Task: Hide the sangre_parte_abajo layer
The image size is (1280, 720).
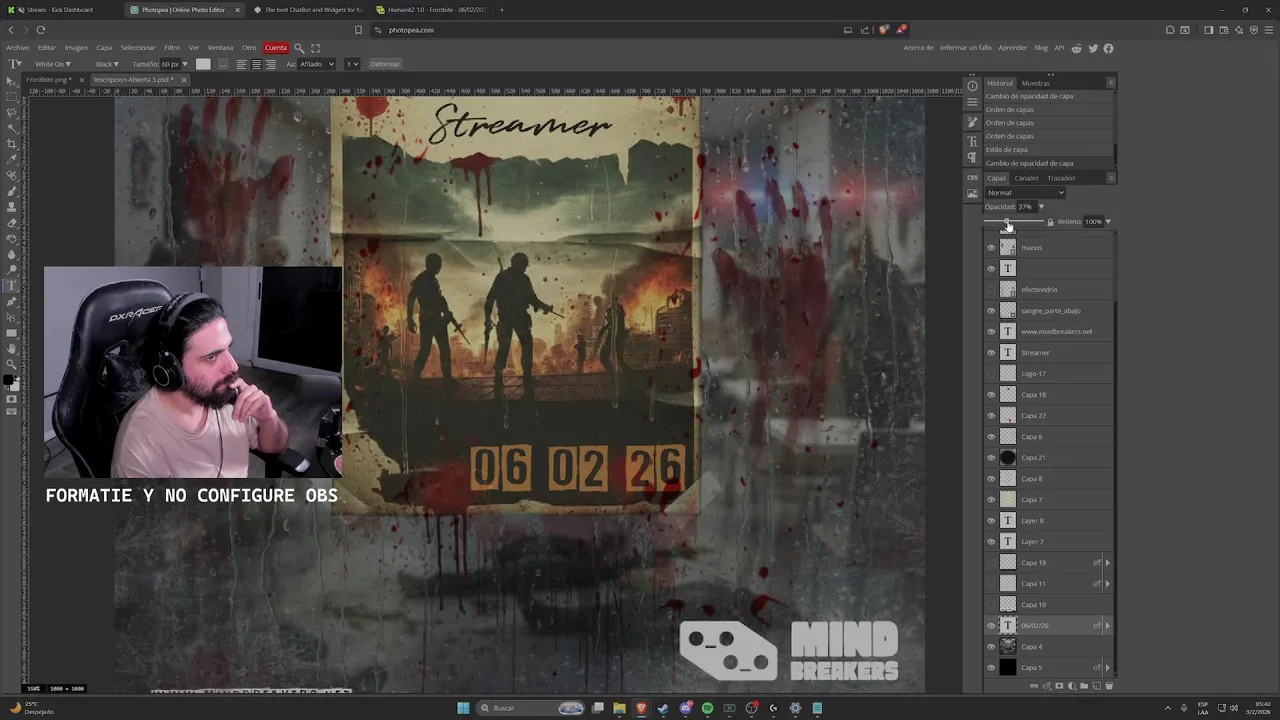Action: [x=991, y=311]
